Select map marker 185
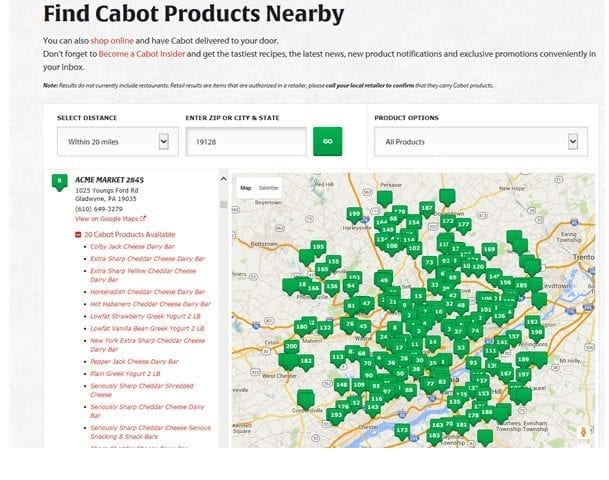This screenshot has height=480, width=609. point(521,286)
